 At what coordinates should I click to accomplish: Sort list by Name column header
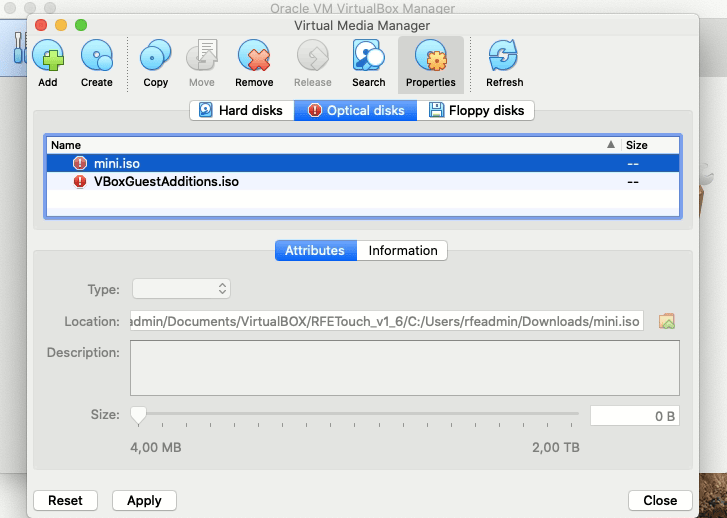330,145
